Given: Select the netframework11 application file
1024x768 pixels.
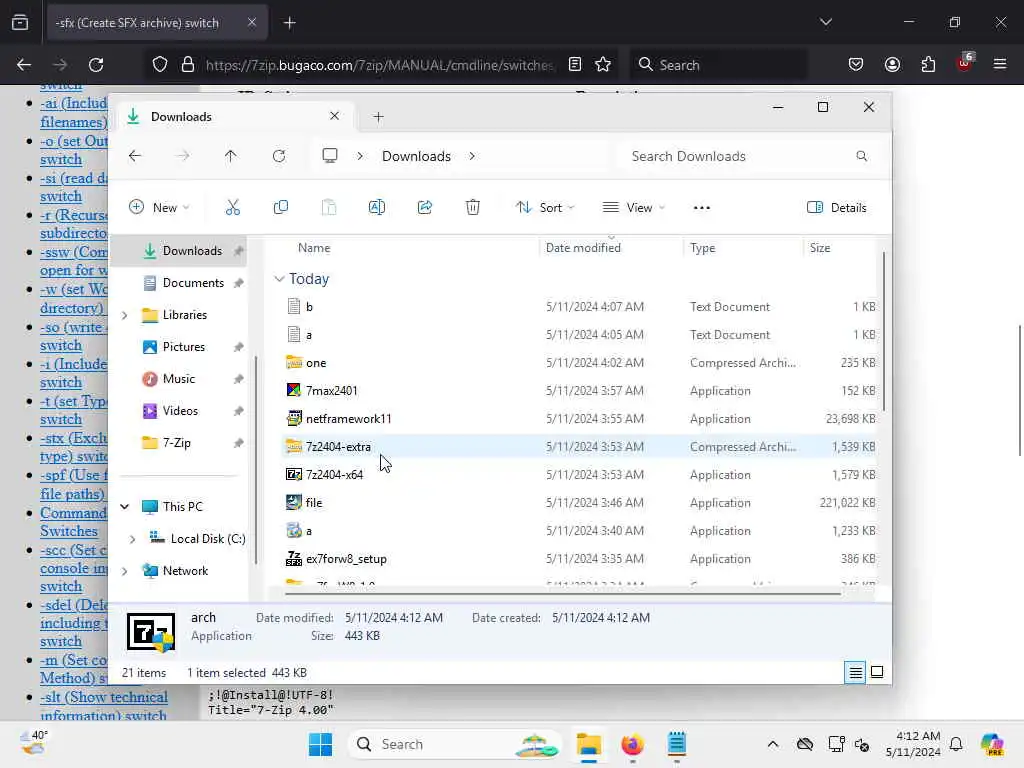Looking at the screenshot, I should tap(580, 419).
